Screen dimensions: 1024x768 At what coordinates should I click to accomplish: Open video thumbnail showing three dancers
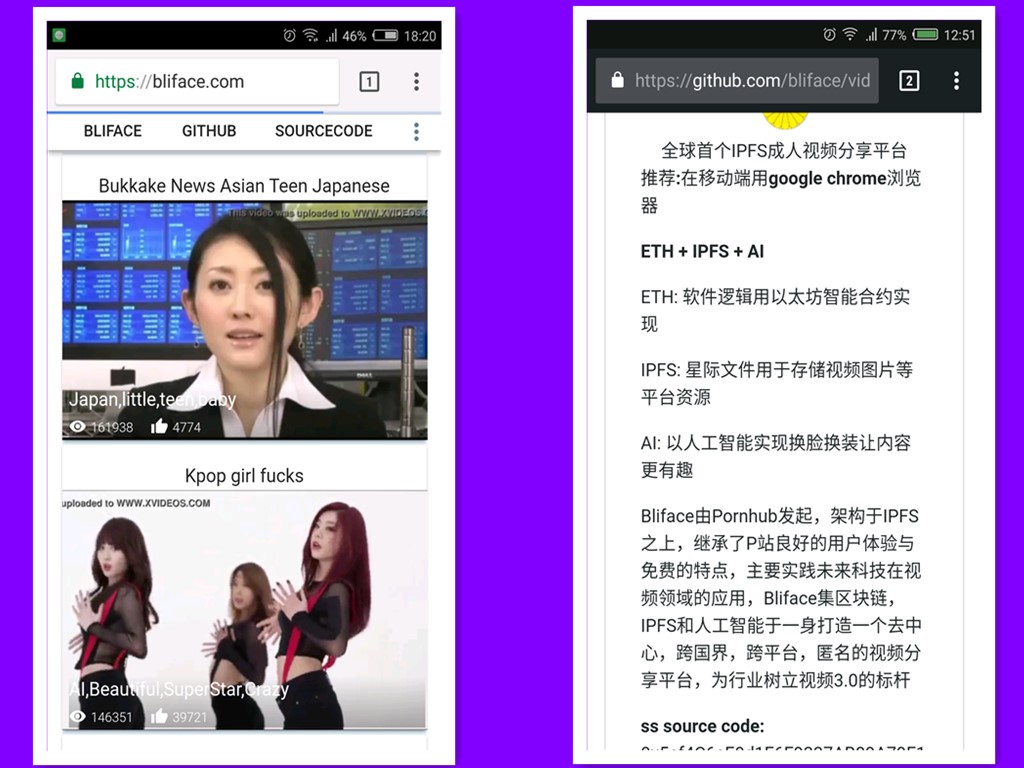point(245,610)
